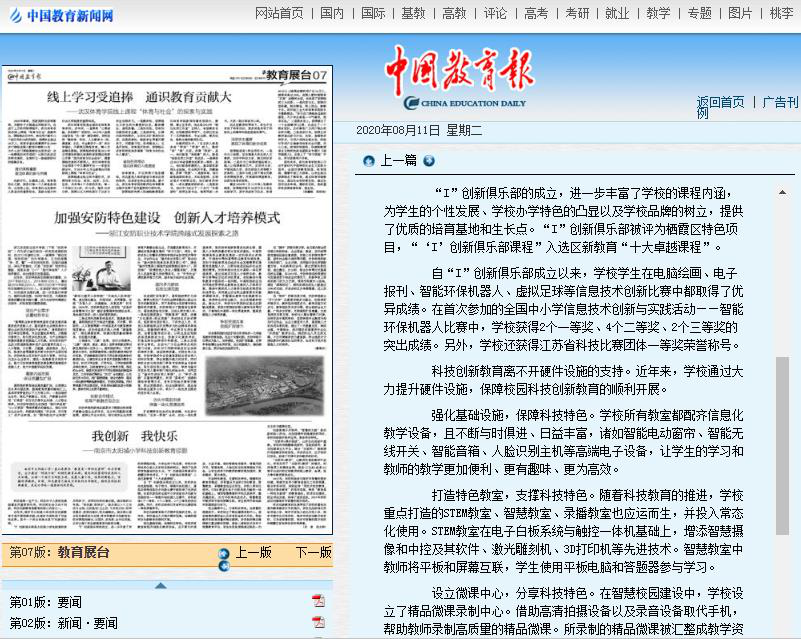801x639 pixels.
Task: Open 网站首页 in the top navigation
Action: tap(279, 13)
